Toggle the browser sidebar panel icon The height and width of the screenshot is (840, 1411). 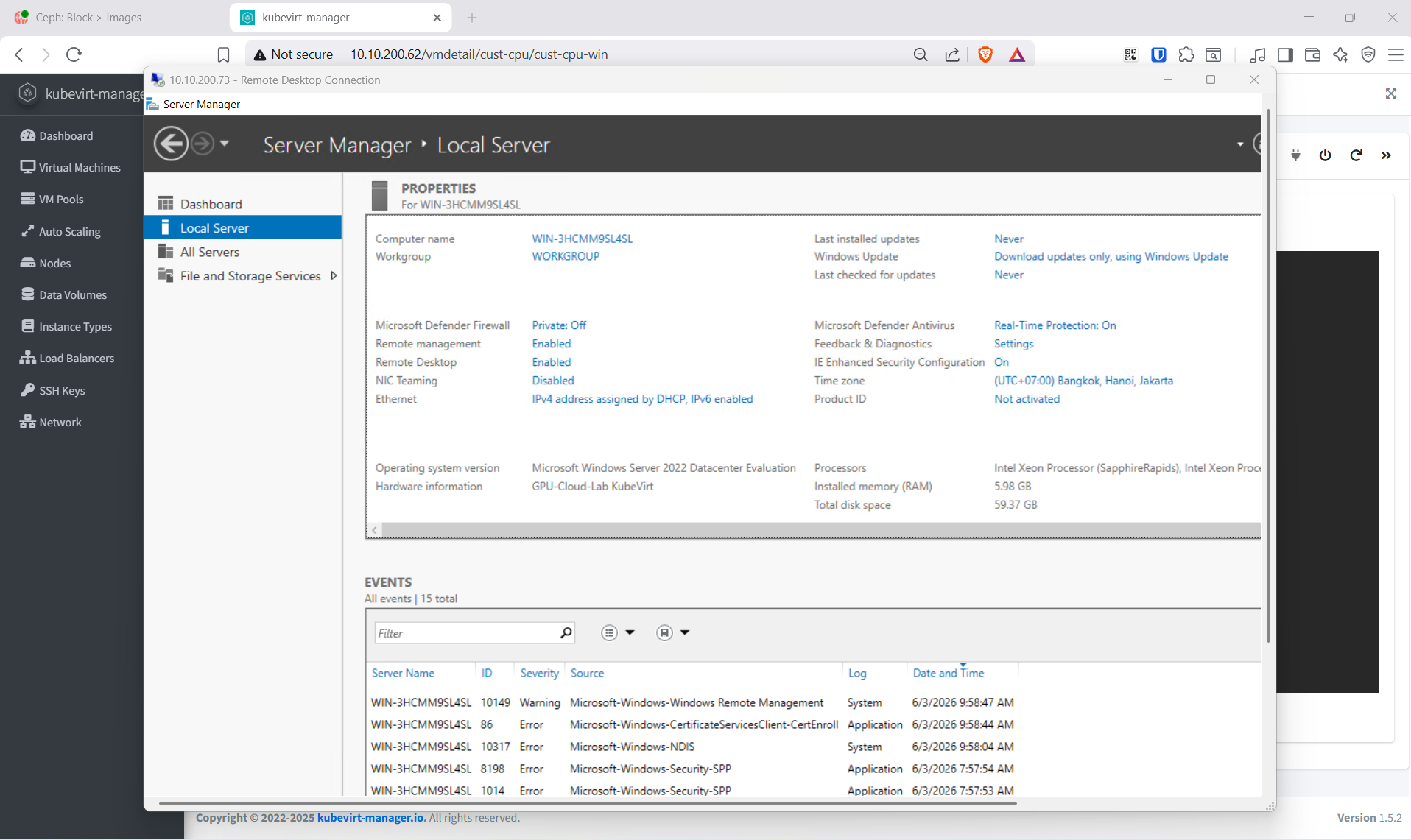click(x=1285, y=54)
